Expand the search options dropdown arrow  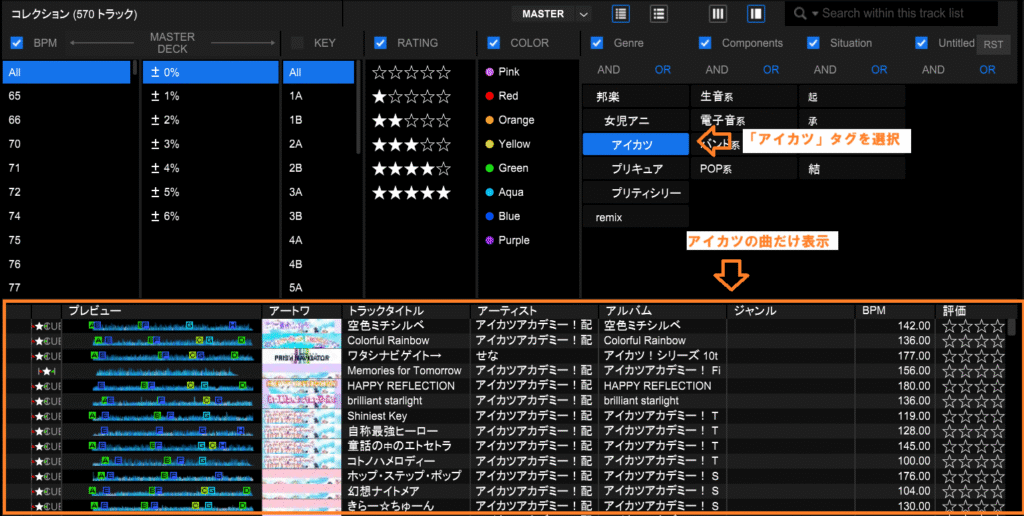(815, 14)
